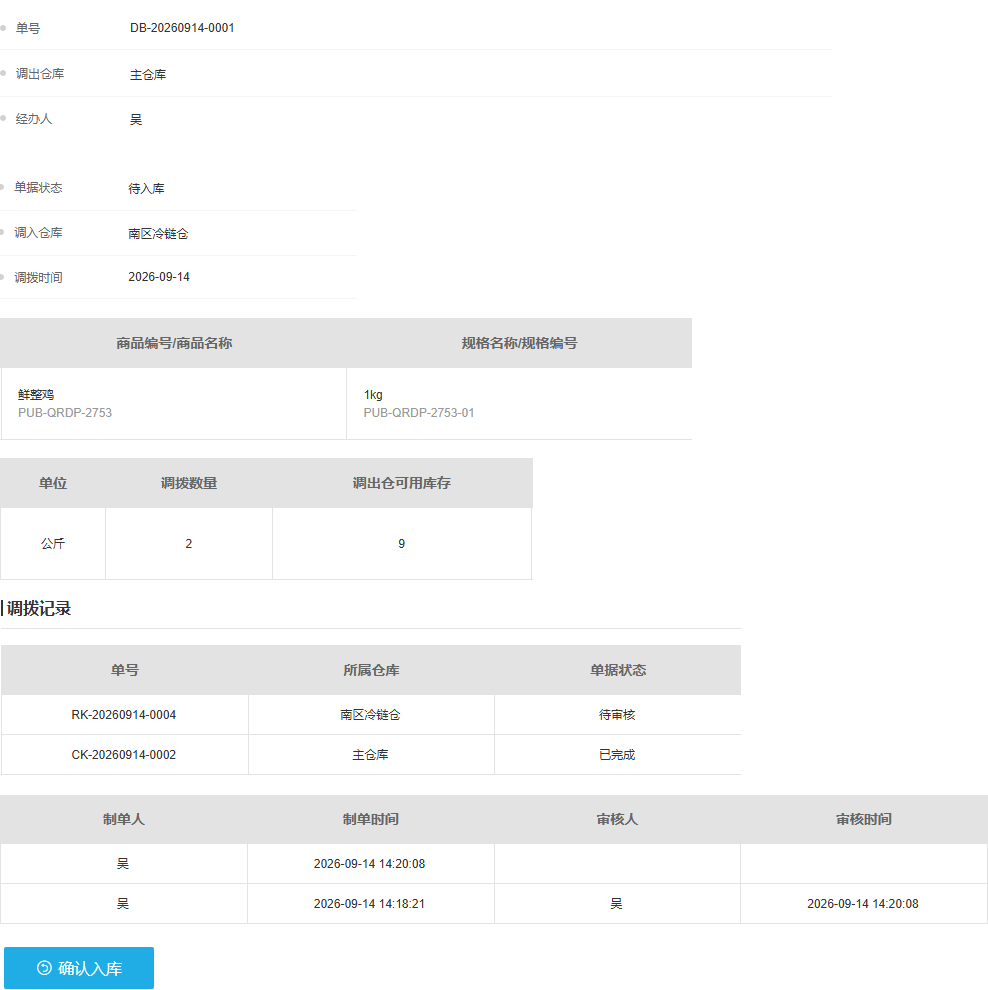This screenshot has height=990, width=988.
Task: Click the 制单人 column header
Action: tap(124, 819)
